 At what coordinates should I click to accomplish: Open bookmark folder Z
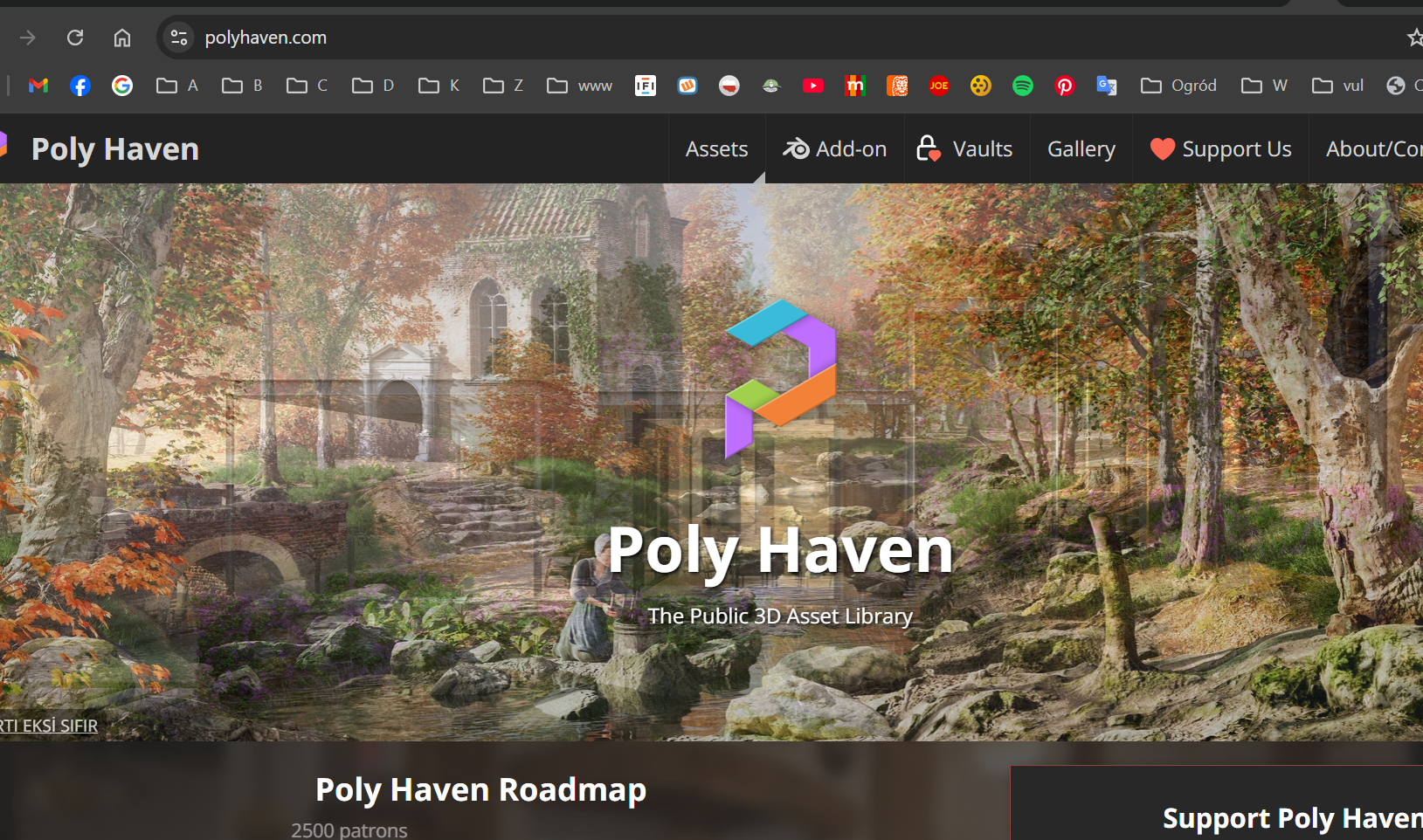tap(503, 86)
